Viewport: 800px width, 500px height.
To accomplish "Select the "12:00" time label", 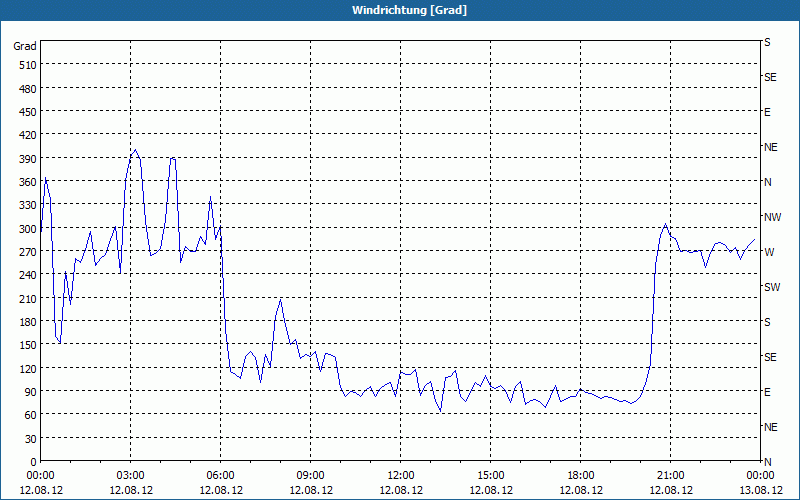I will coord(401,476).
